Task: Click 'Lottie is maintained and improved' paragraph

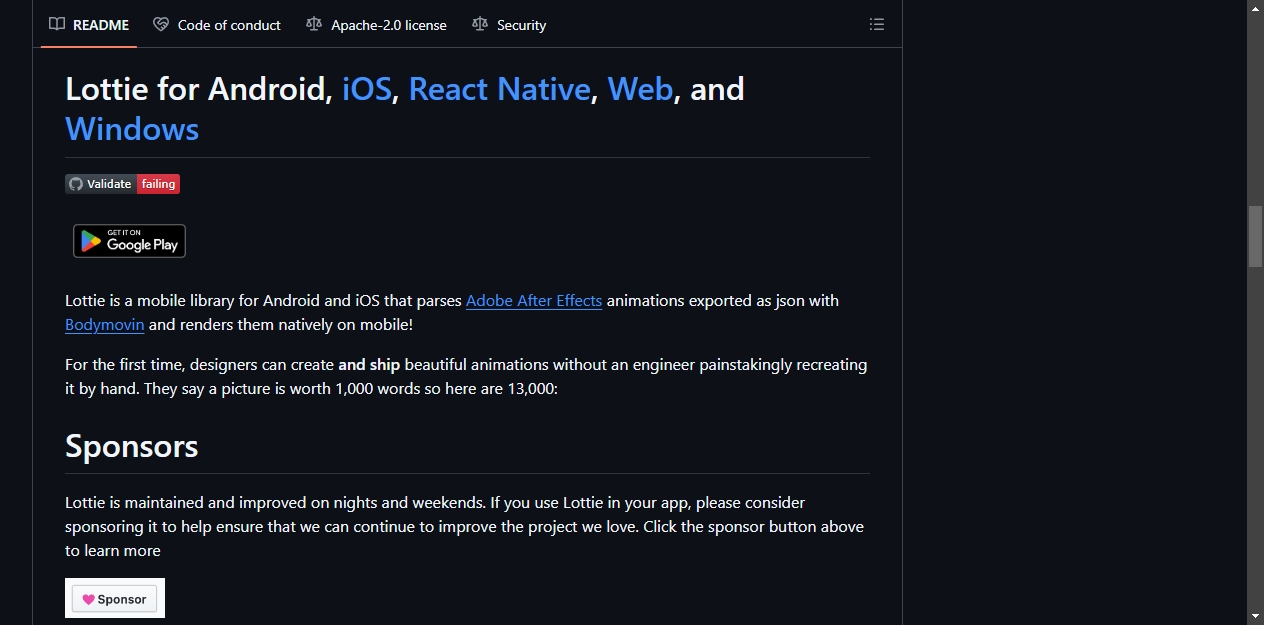Action: click(466, 526)
